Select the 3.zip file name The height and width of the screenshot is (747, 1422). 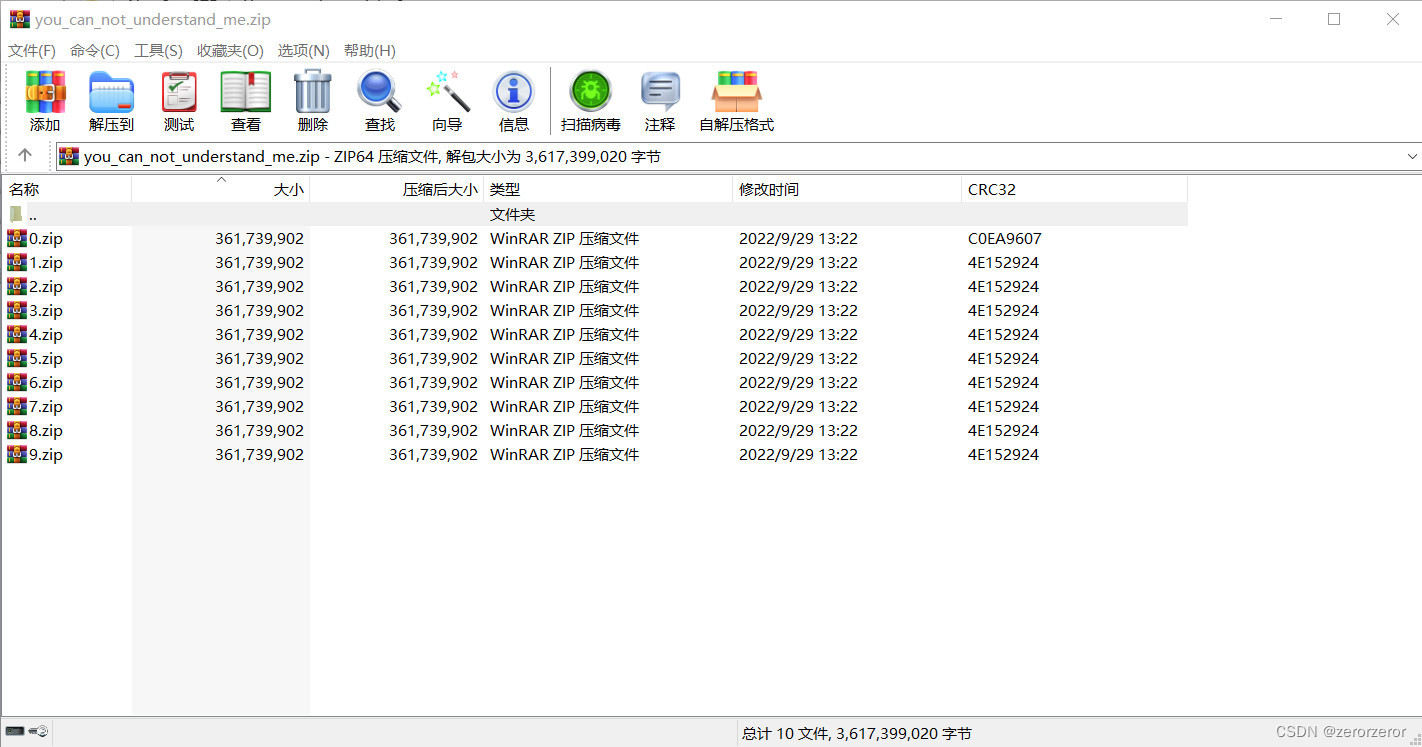(46, 310)
